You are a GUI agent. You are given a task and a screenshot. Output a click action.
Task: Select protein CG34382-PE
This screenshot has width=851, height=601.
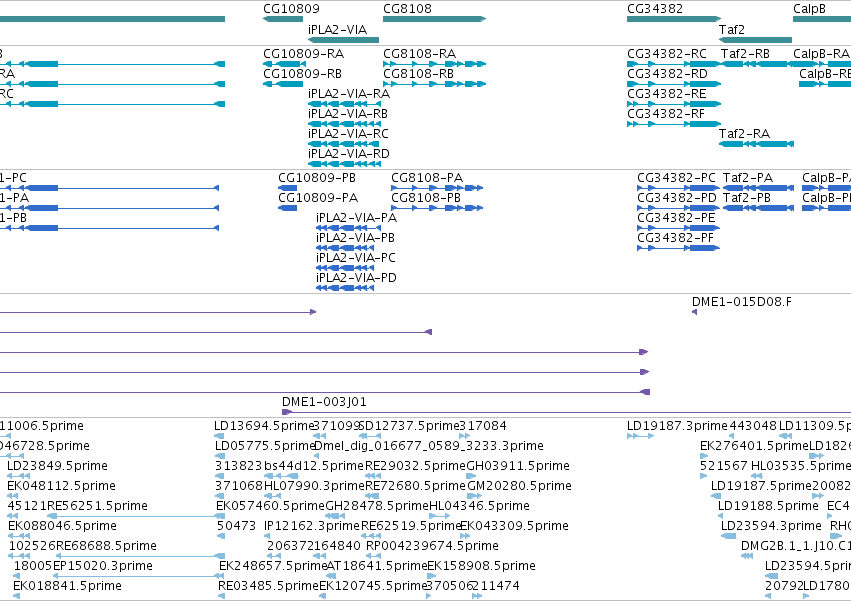[x=676, y=218]
